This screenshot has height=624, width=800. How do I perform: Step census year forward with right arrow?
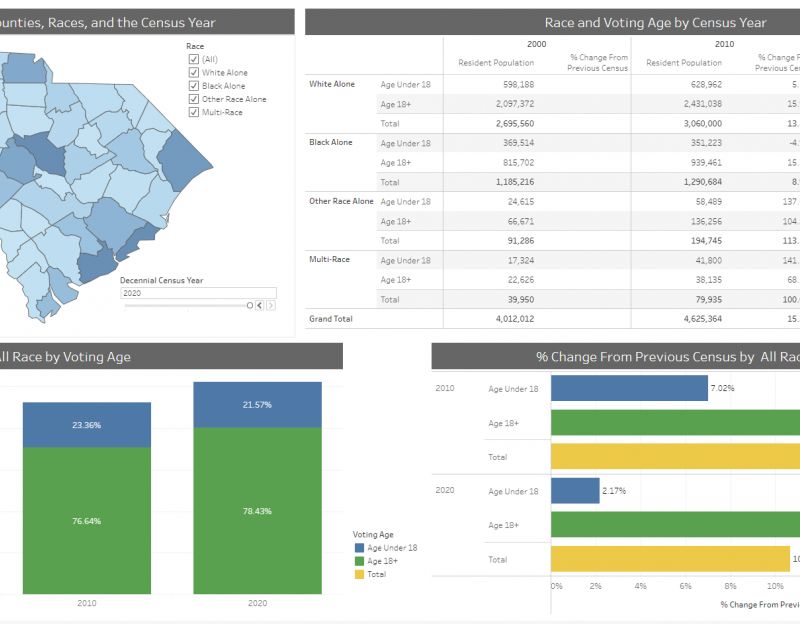click(271, 305)
